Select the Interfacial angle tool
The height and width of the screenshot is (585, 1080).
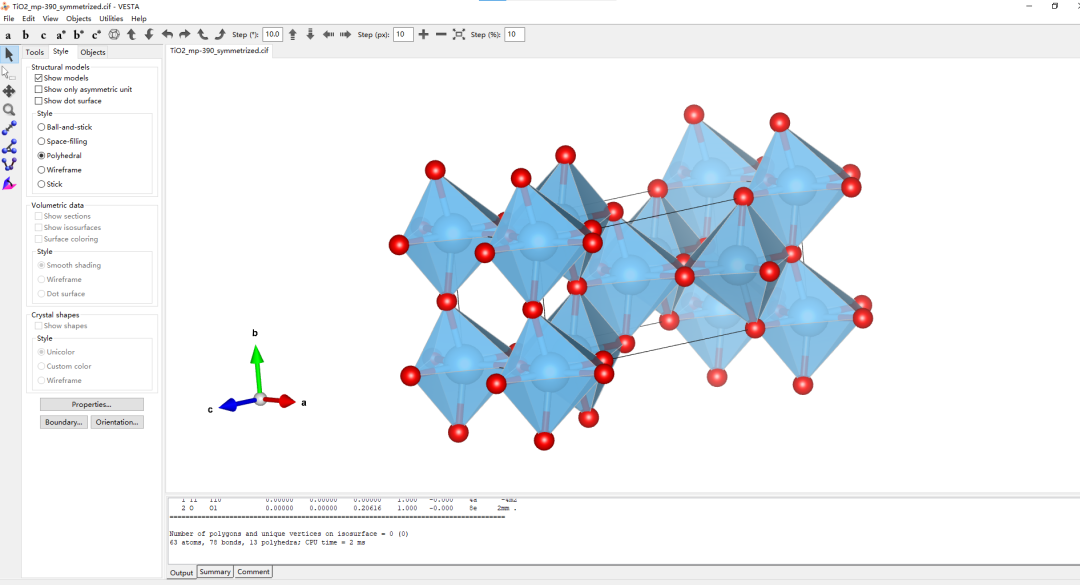pos(9,183)
